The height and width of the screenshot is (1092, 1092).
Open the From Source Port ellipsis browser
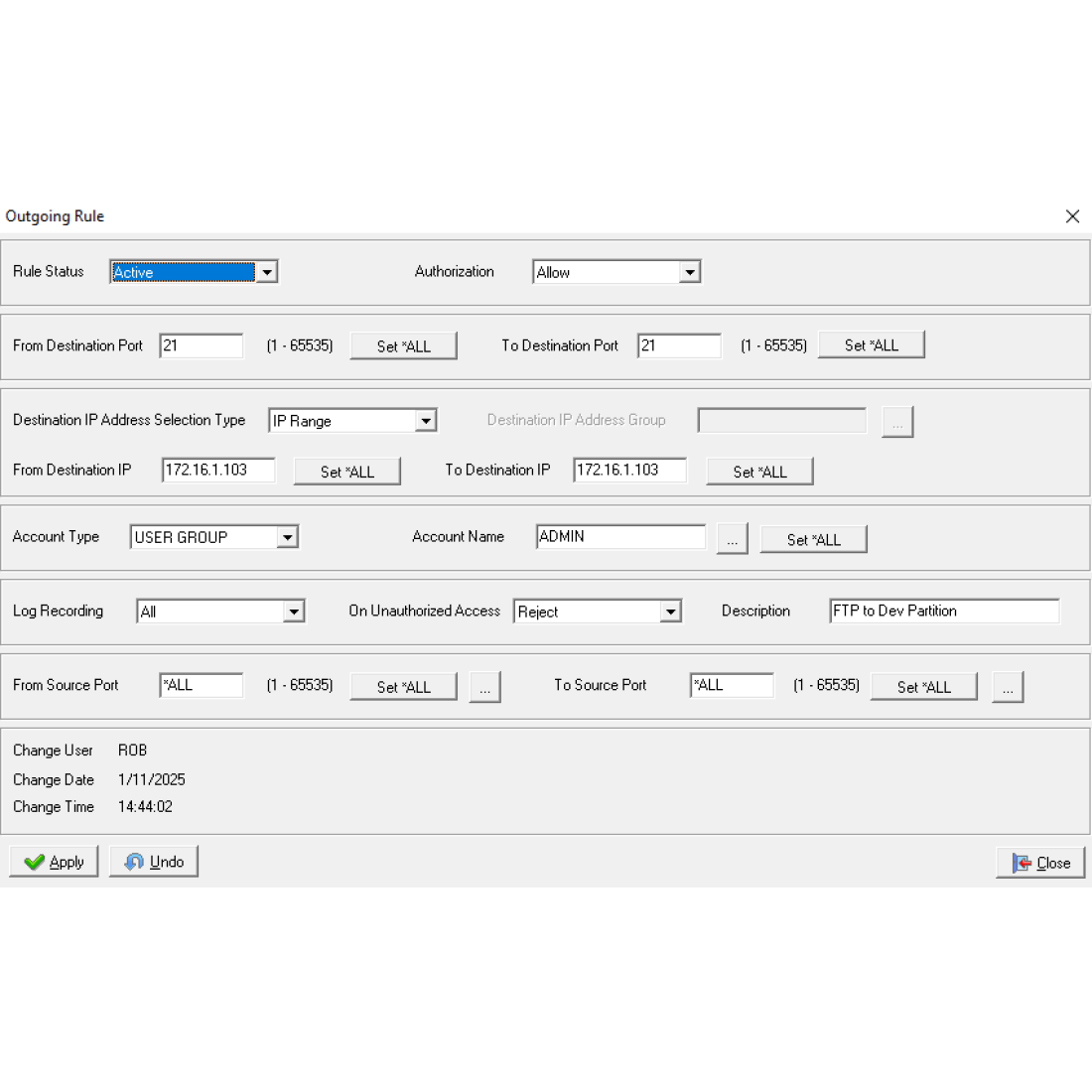[484, 686]
